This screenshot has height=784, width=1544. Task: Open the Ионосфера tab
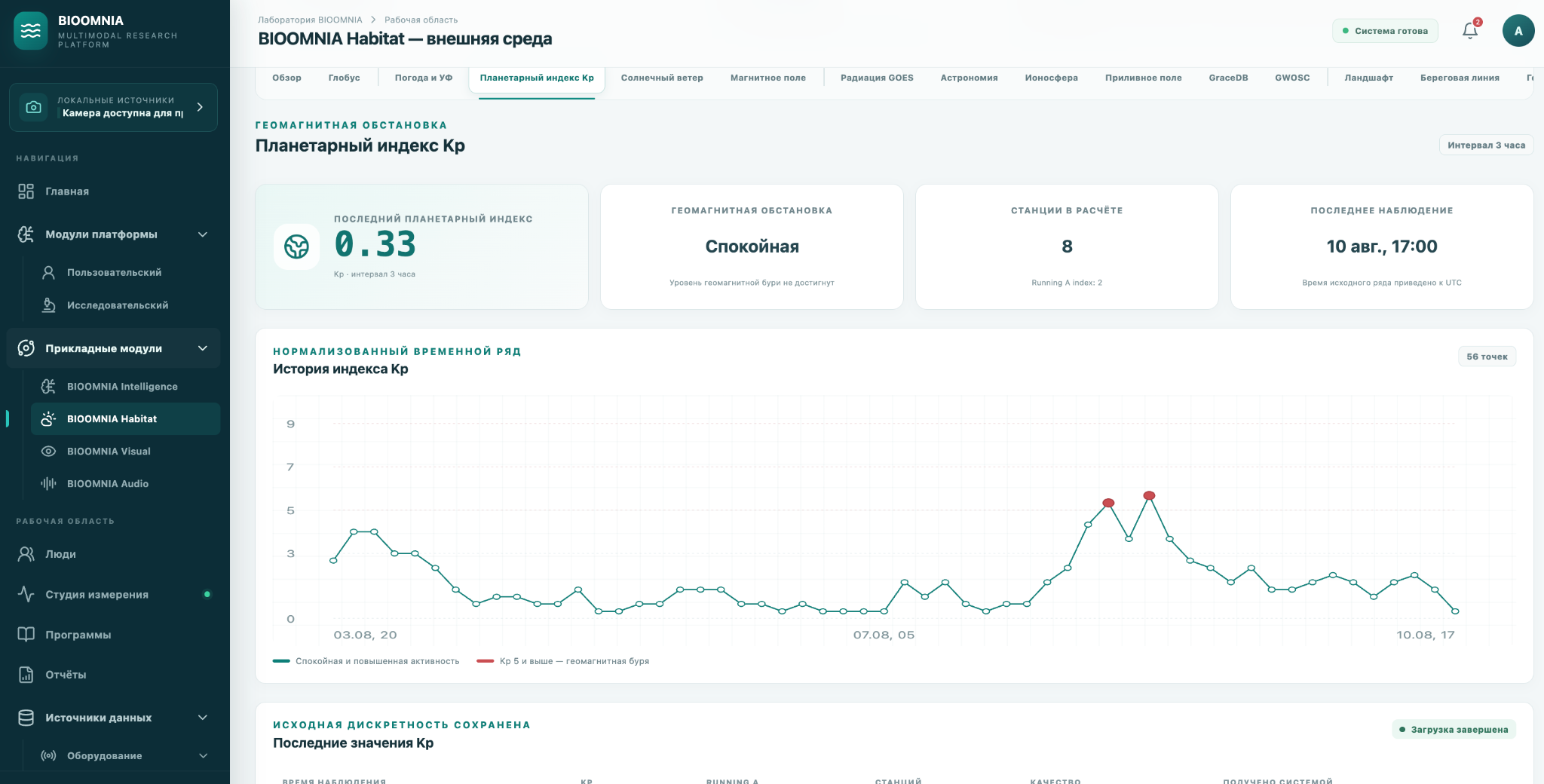1051,78
